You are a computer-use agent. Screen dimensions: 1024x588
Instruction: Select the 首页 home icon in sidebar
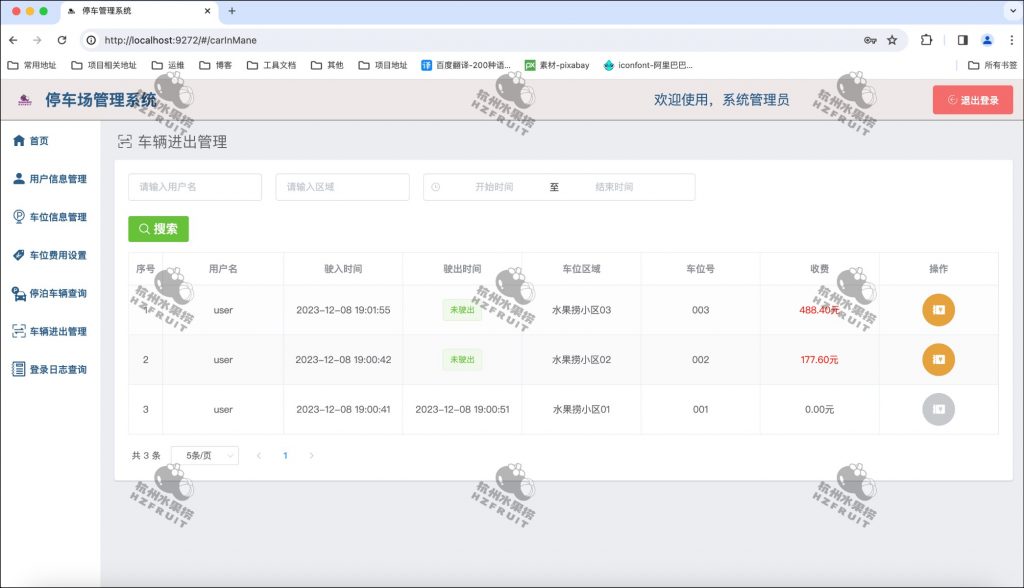tap(17, 140)
